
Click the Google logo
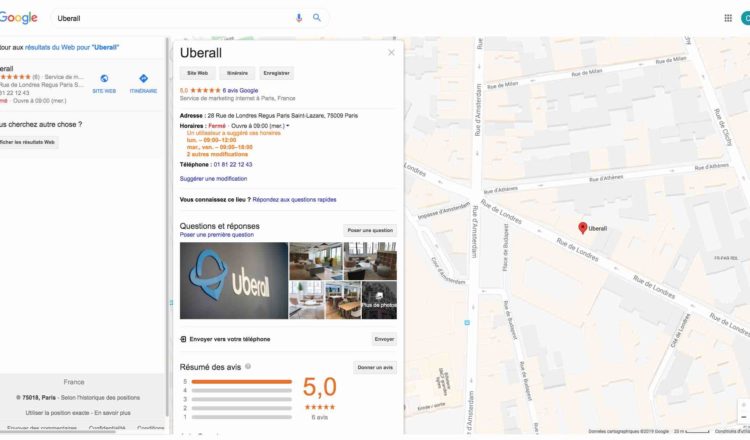pyautogui.click(x=18, y=18)
